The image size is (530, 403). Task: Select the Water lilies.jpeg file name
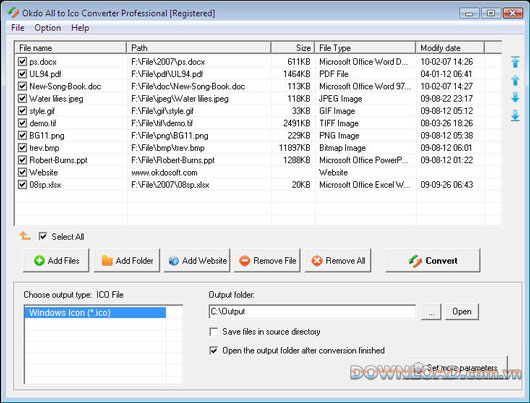56,99
